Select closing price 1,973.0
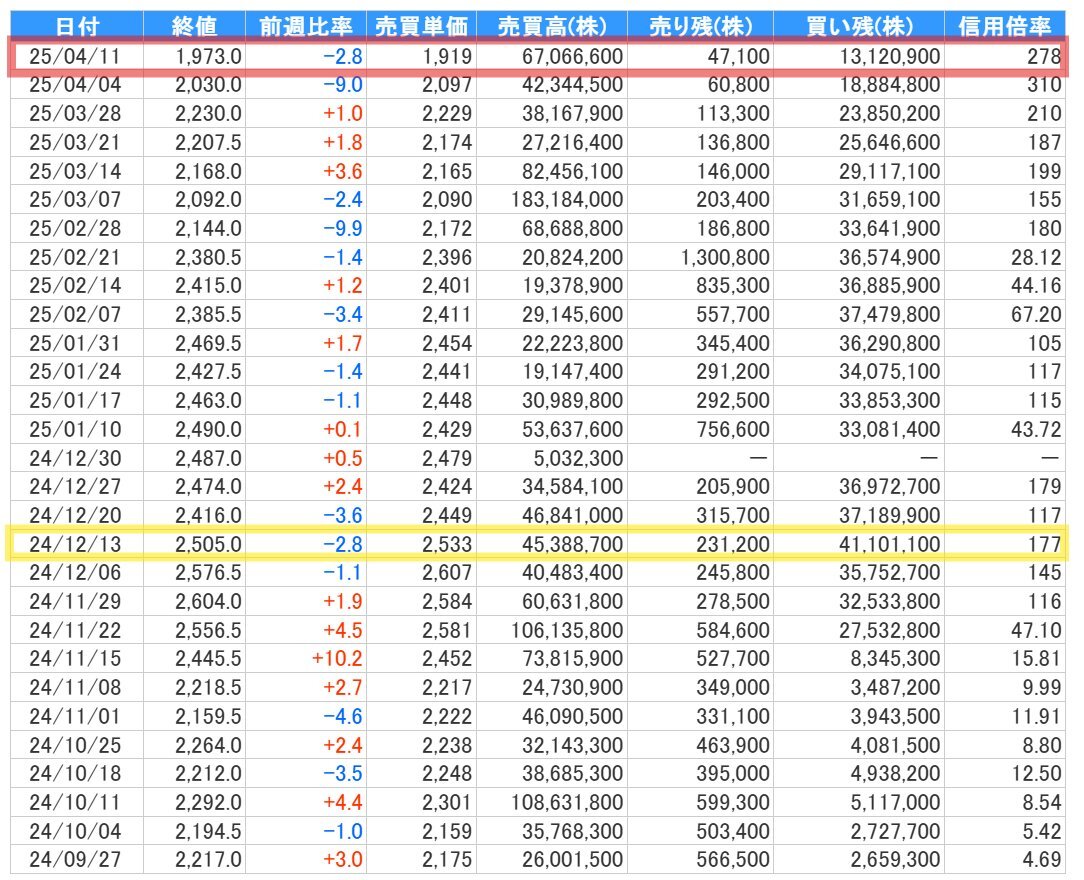The height and width of the screenshot is (880, 1084). point(208,56)
